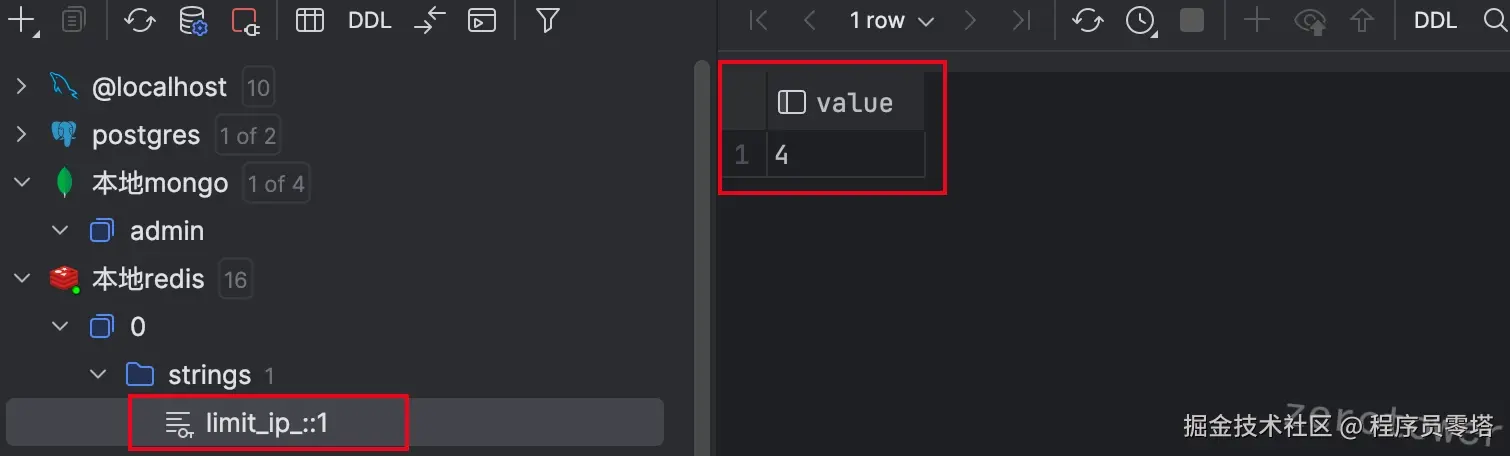Click the value column header
The width and height of the screenshot is (1510, 456).
coord(853,103)
